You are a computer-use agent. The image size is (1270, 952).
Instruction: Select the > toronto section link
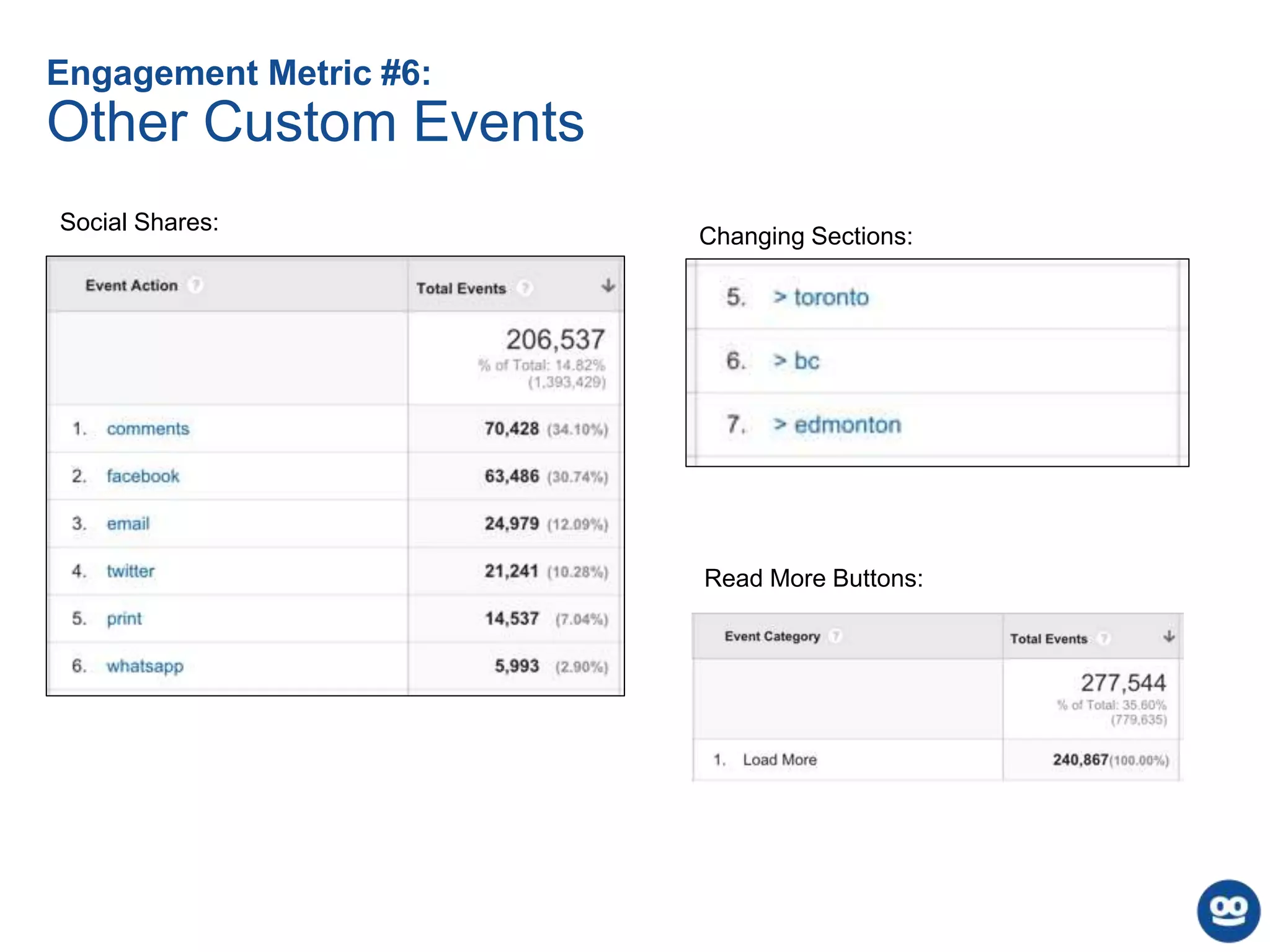[x=821, y=297]
